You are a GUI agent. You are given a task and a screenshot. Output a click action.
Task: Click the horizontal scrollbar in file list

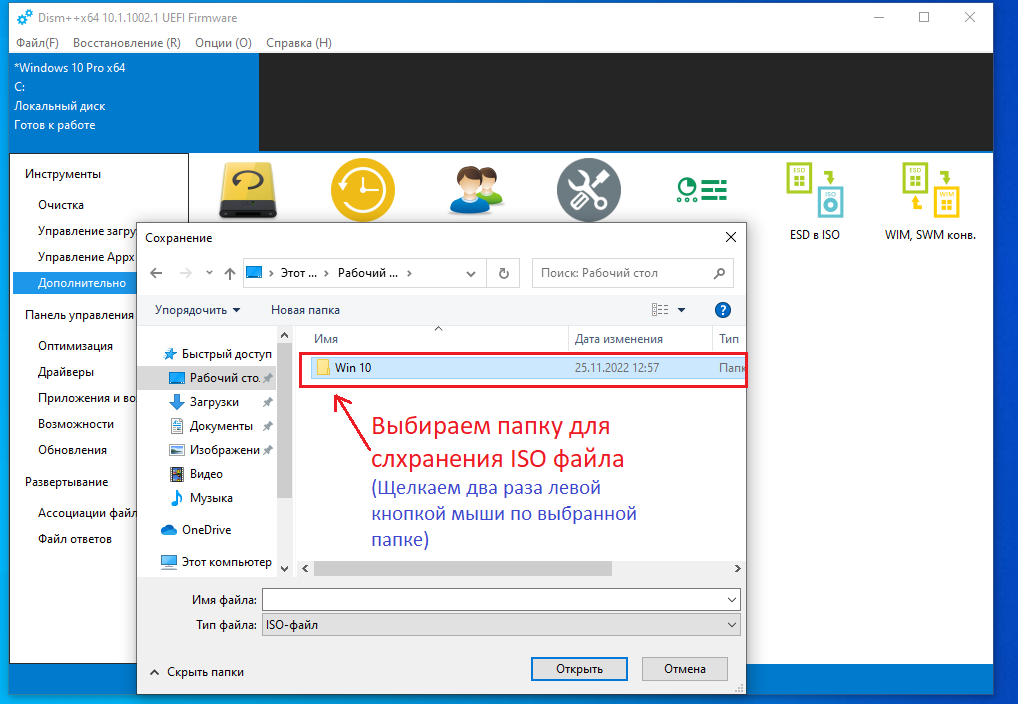[x=462, y=569]
